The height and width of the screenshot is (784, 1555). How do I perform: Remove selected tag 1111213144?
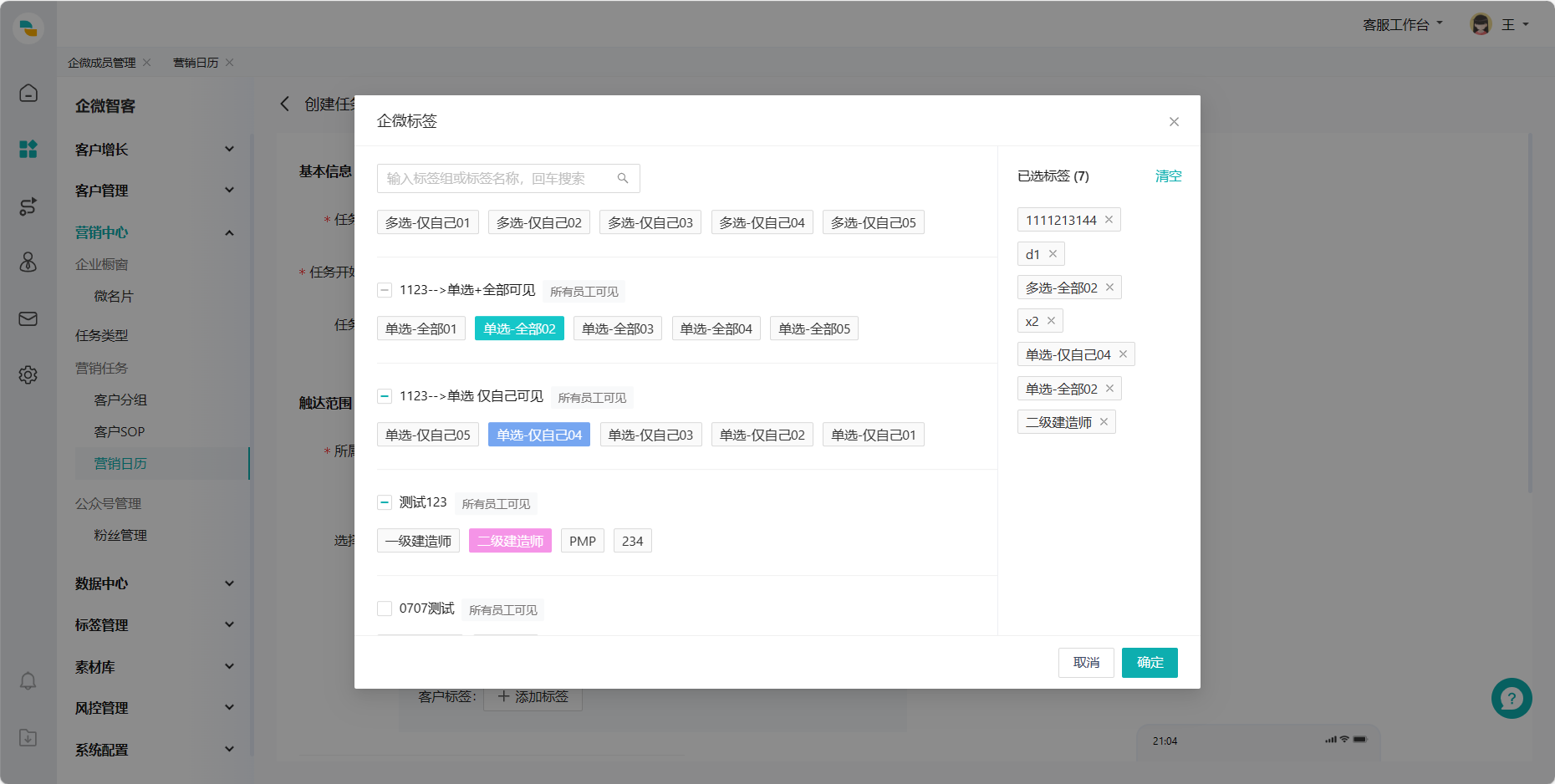tap(1109, 220)
